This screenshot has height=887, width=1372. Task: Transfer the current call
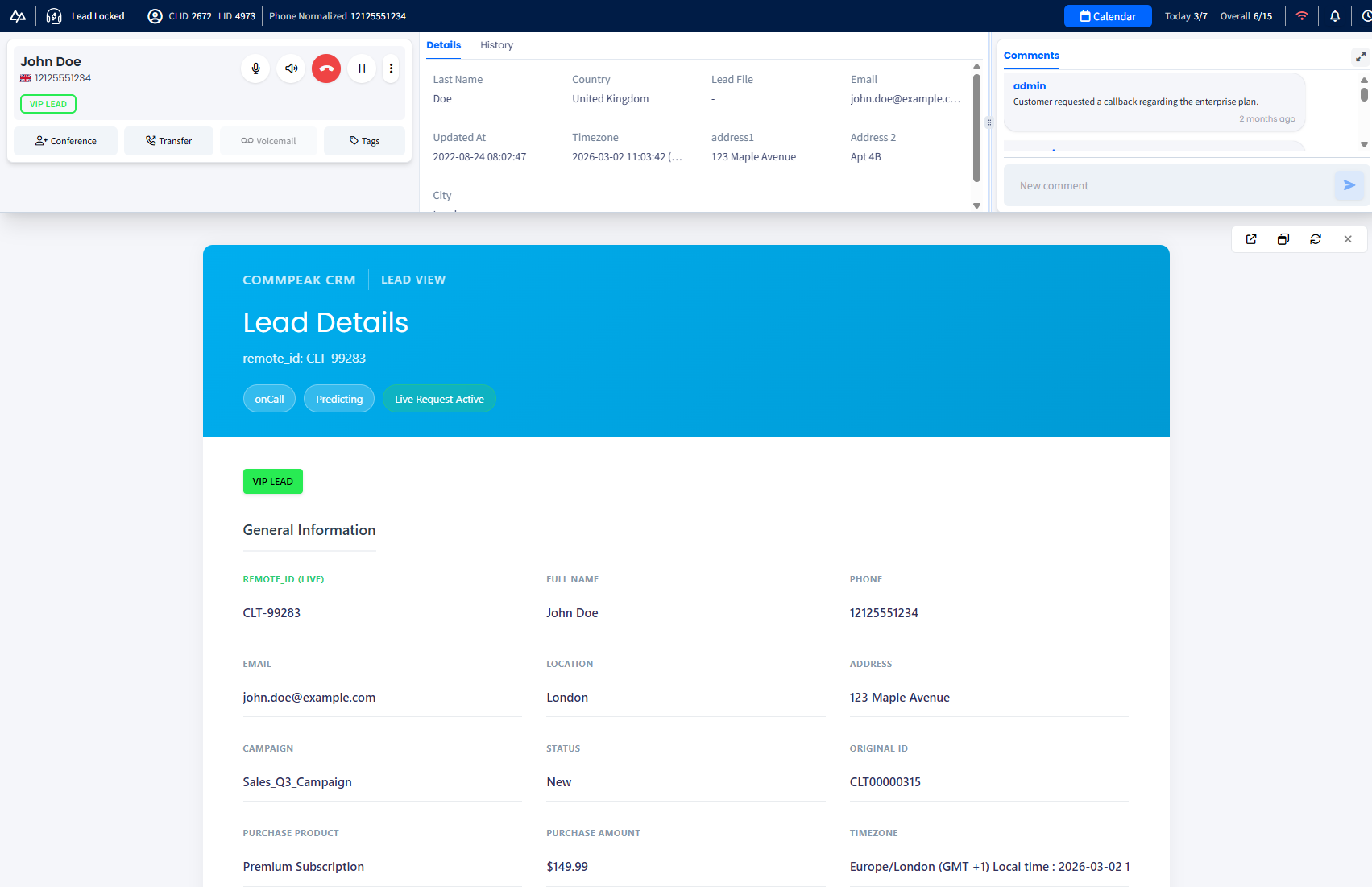point(168,140)
